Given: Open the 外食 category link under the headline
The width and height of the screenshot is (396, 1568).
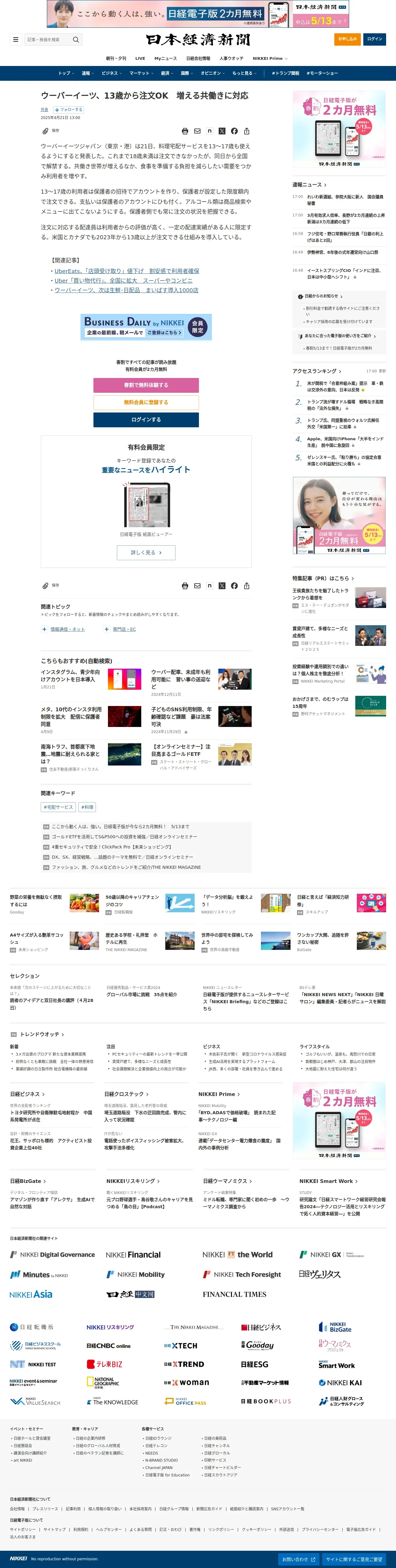Looking at the screenshot, I should [44, 110].
